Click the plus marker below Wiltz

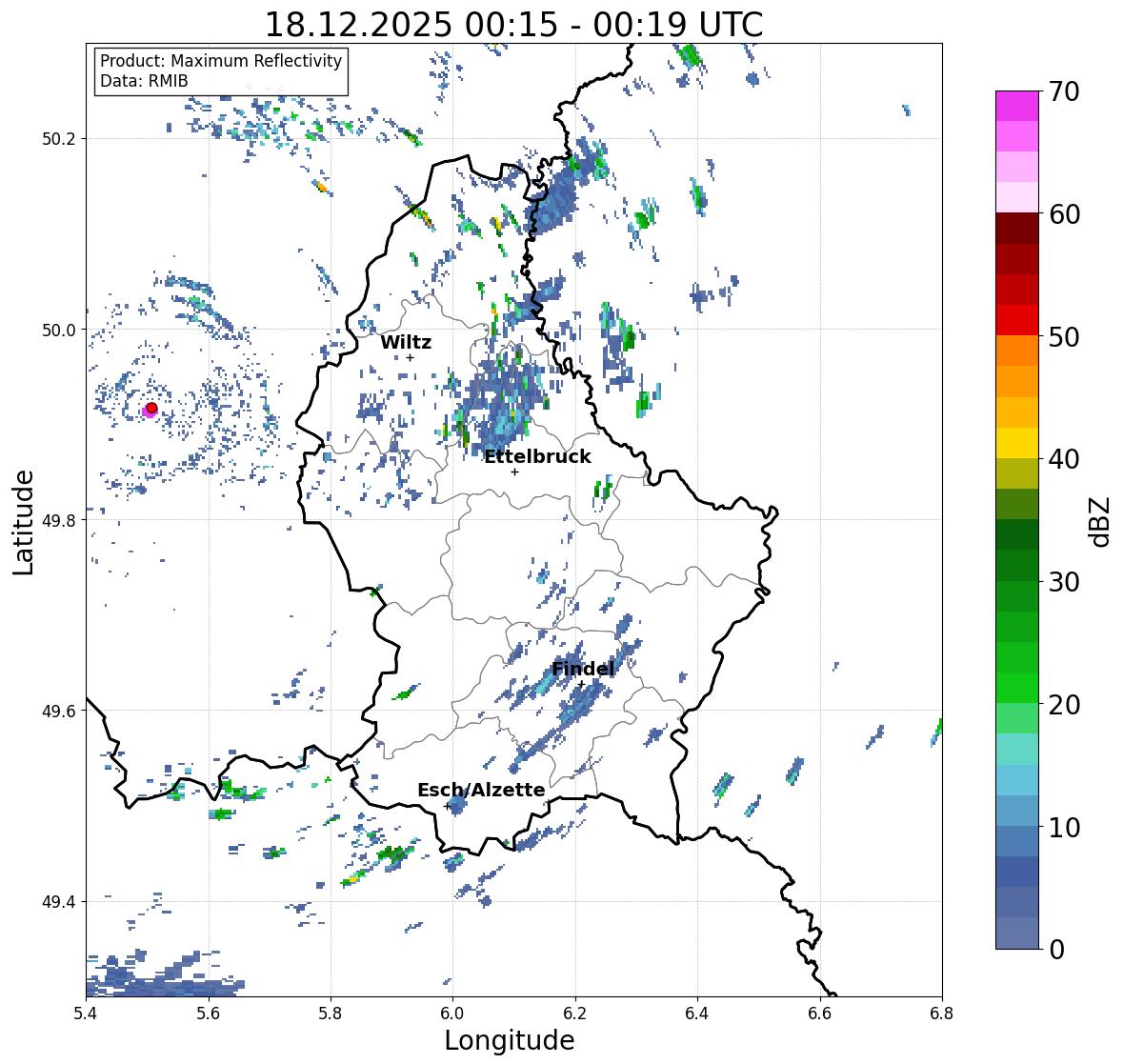click(411, 358)
